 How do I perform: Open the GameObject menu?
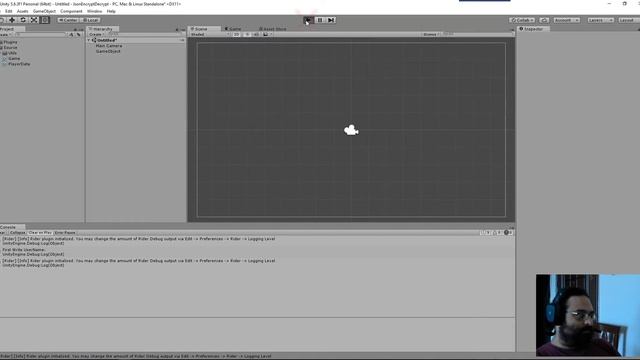(44, 11)
